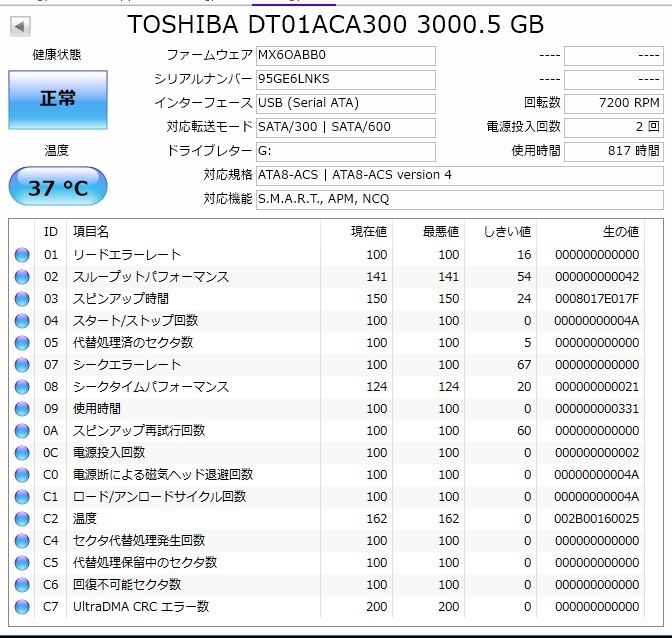
Task: Click status icon for ID C0 row
Action: coord(22,475)
